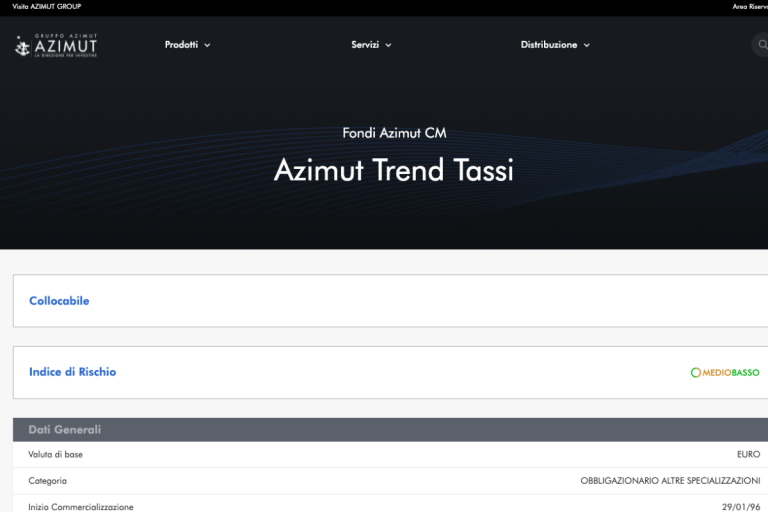Click the Azimut logo in the header
Image resolution: width=768 pixels, height=512 pixels.
(x=56, y=46)
